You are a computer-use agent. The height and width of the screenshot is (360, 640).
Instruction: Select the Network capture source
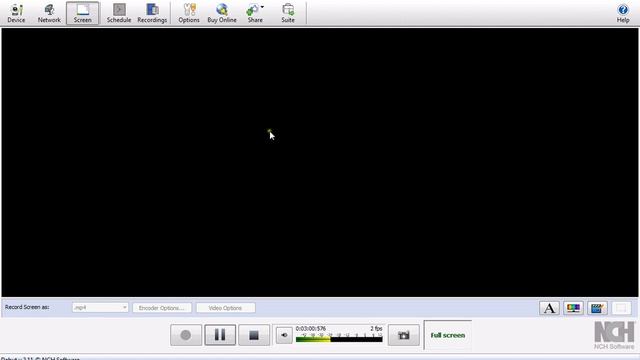pos(49,13)
